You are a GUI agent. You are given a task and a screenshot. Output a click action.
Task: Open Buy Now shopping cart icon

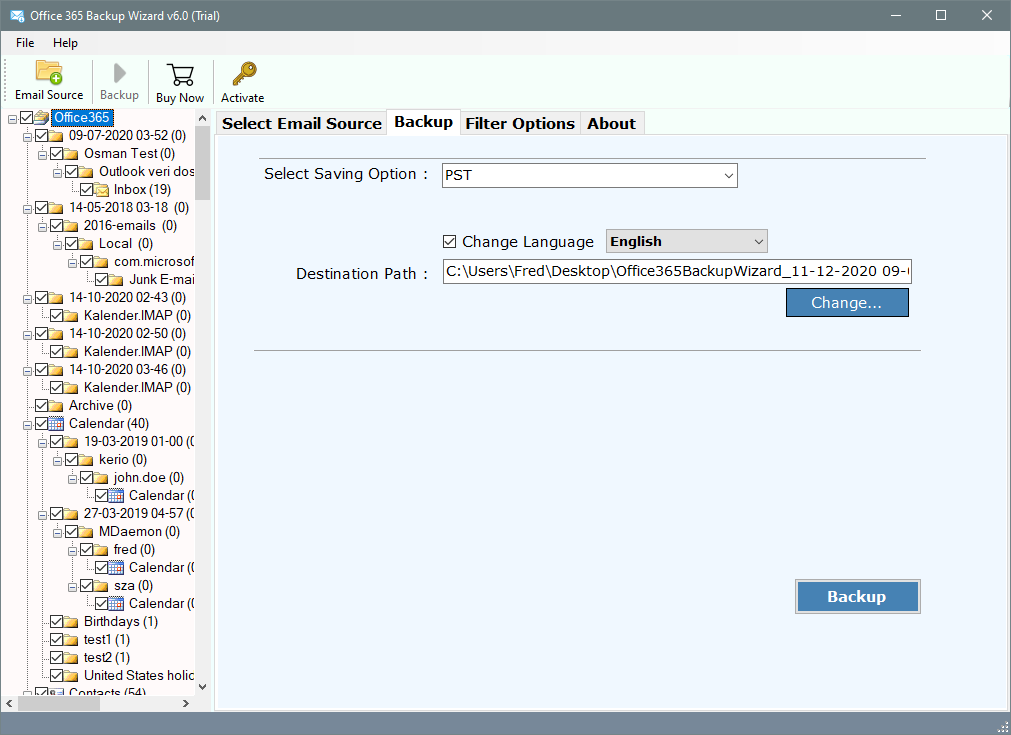point(180,75)
